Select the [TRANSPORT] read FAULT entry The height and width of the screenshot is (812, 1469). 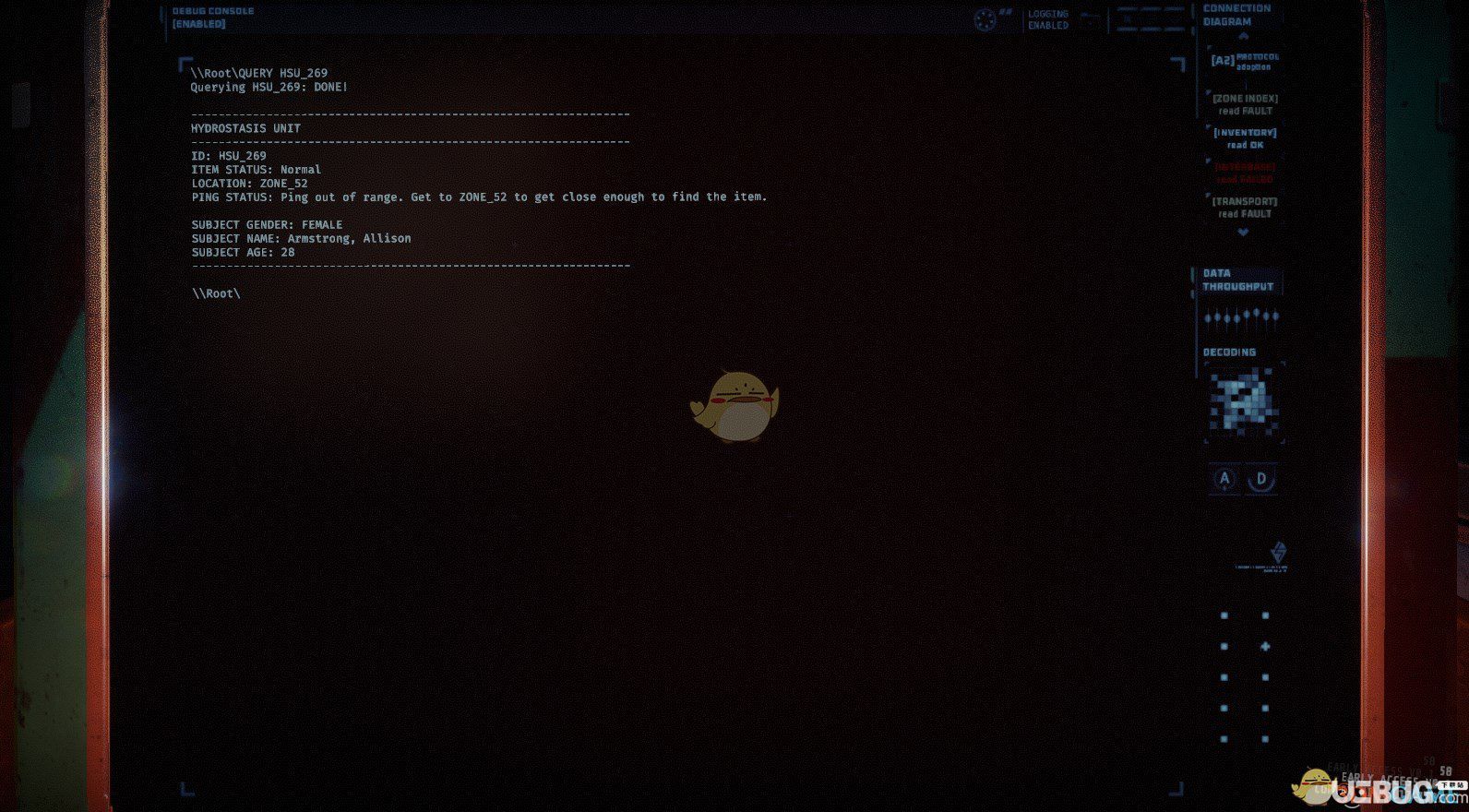coord(1245,208)
